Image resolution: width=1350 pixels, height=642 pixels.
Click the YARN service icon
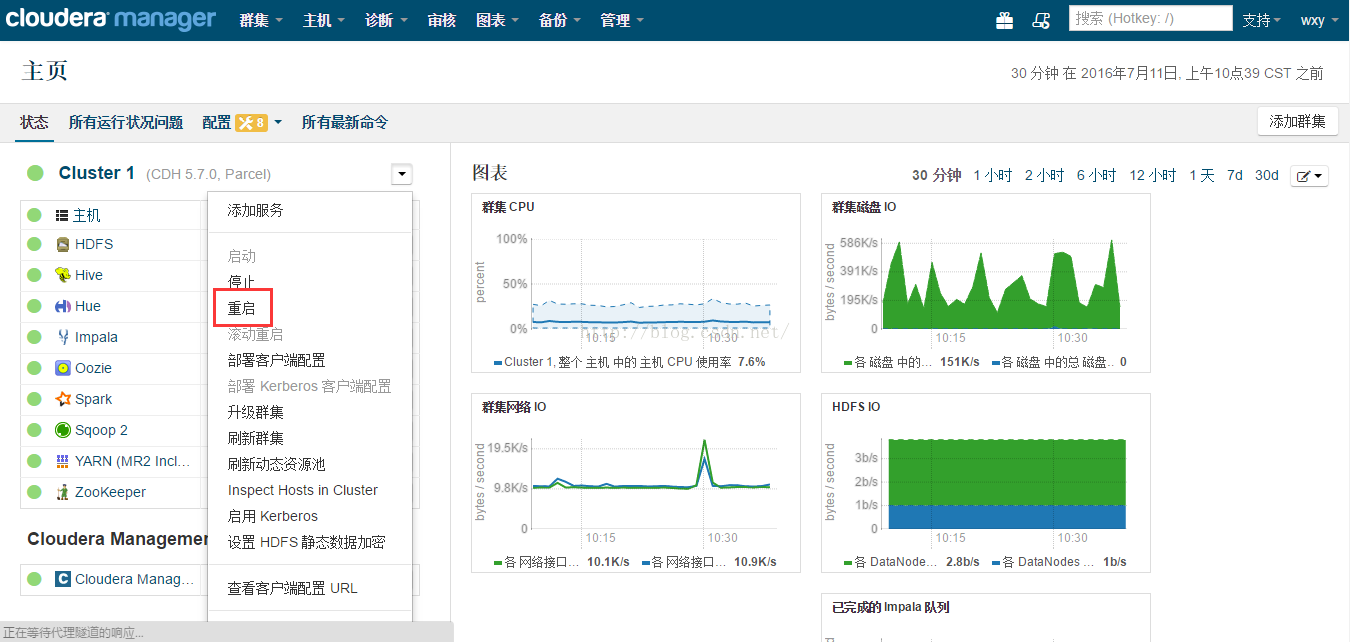pyautogui.click(x=63, y=461)
